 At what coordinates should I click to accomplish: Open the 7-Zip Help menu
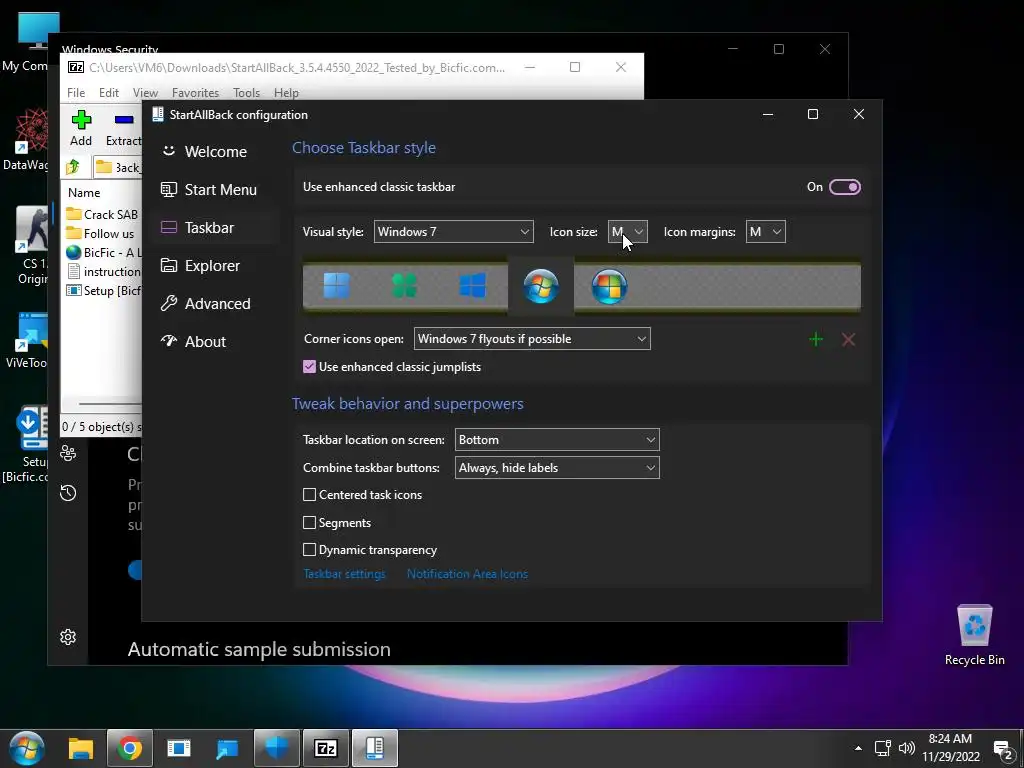coord(286,93)
